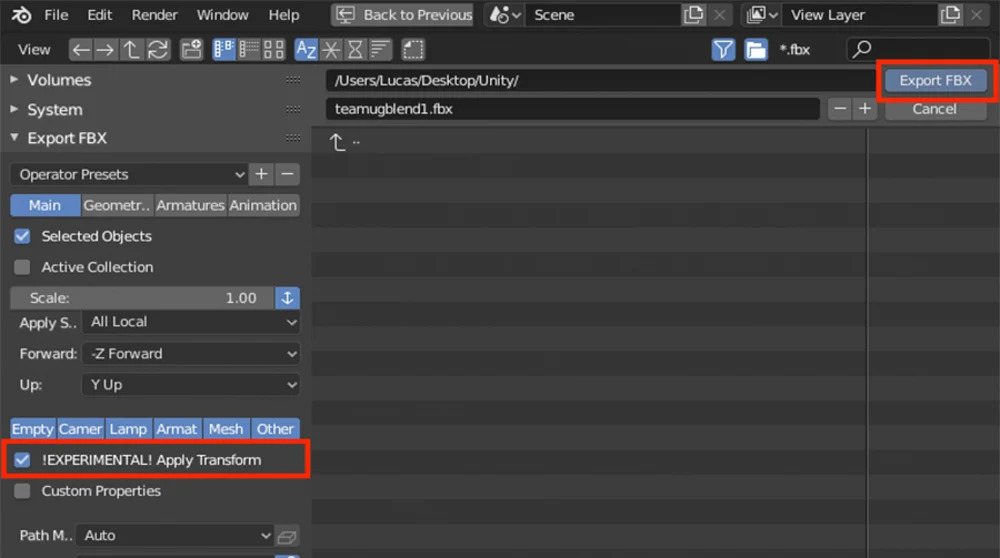
Task: Click the Cancel button
Action: 934,108
